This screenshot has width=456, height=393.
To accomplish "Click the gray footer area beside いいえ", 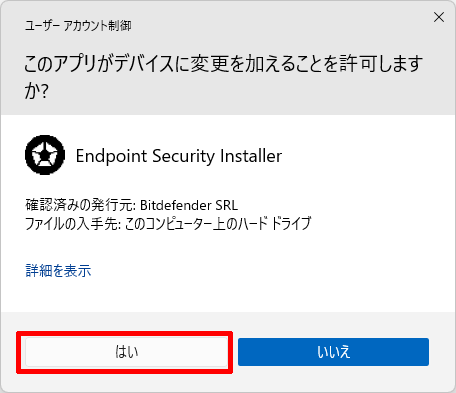I will point(442,352).
